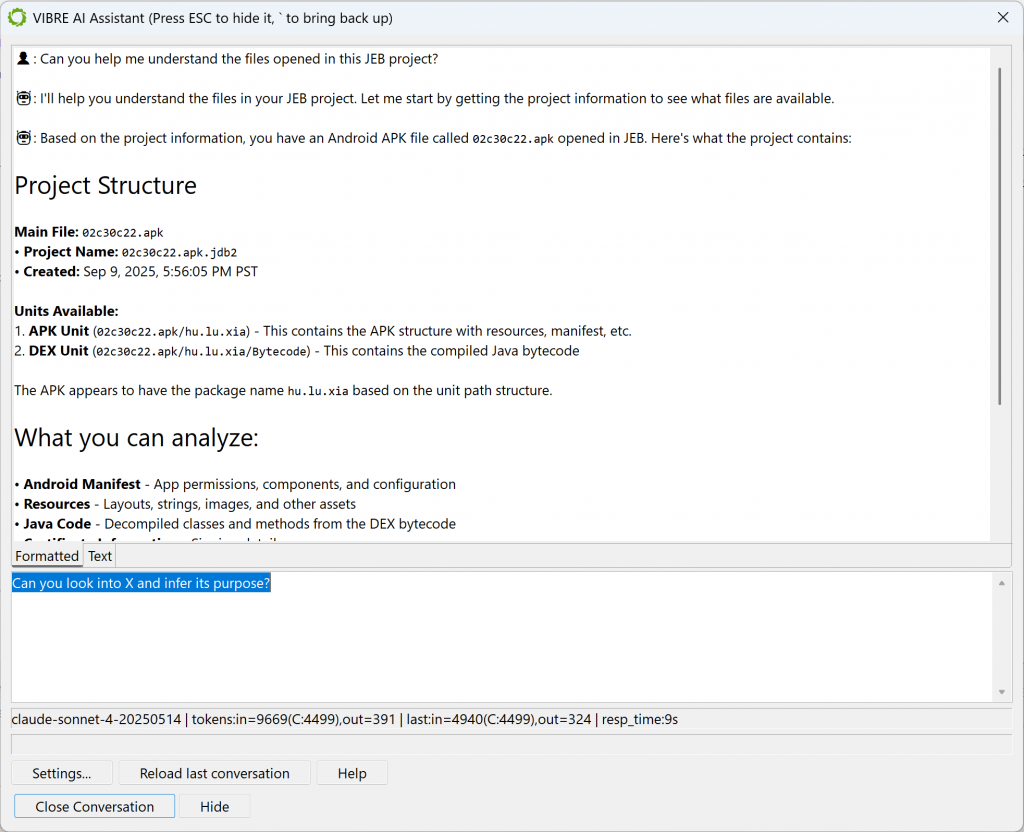Image resolution: width=1024 pixels, height=832 pixels.
Task: Click the 'Main File: 02c30c22.apk' line
Action: tap(89, 232)
